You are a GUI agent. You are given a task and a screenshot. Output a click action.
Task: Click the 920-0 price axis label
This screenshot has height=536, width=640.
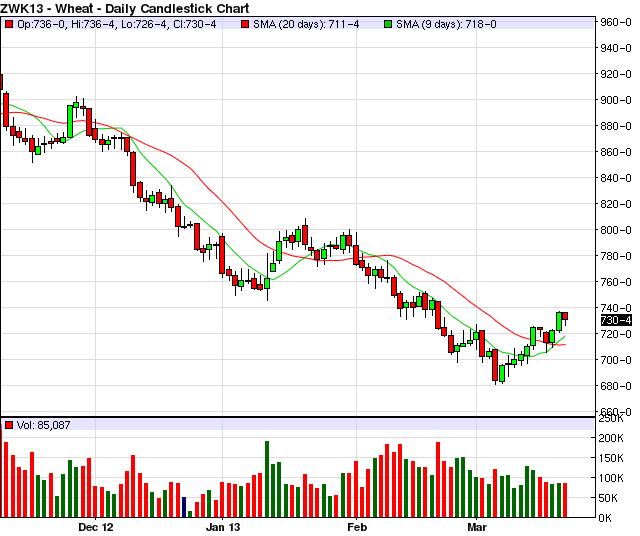[x=616, y=74]
